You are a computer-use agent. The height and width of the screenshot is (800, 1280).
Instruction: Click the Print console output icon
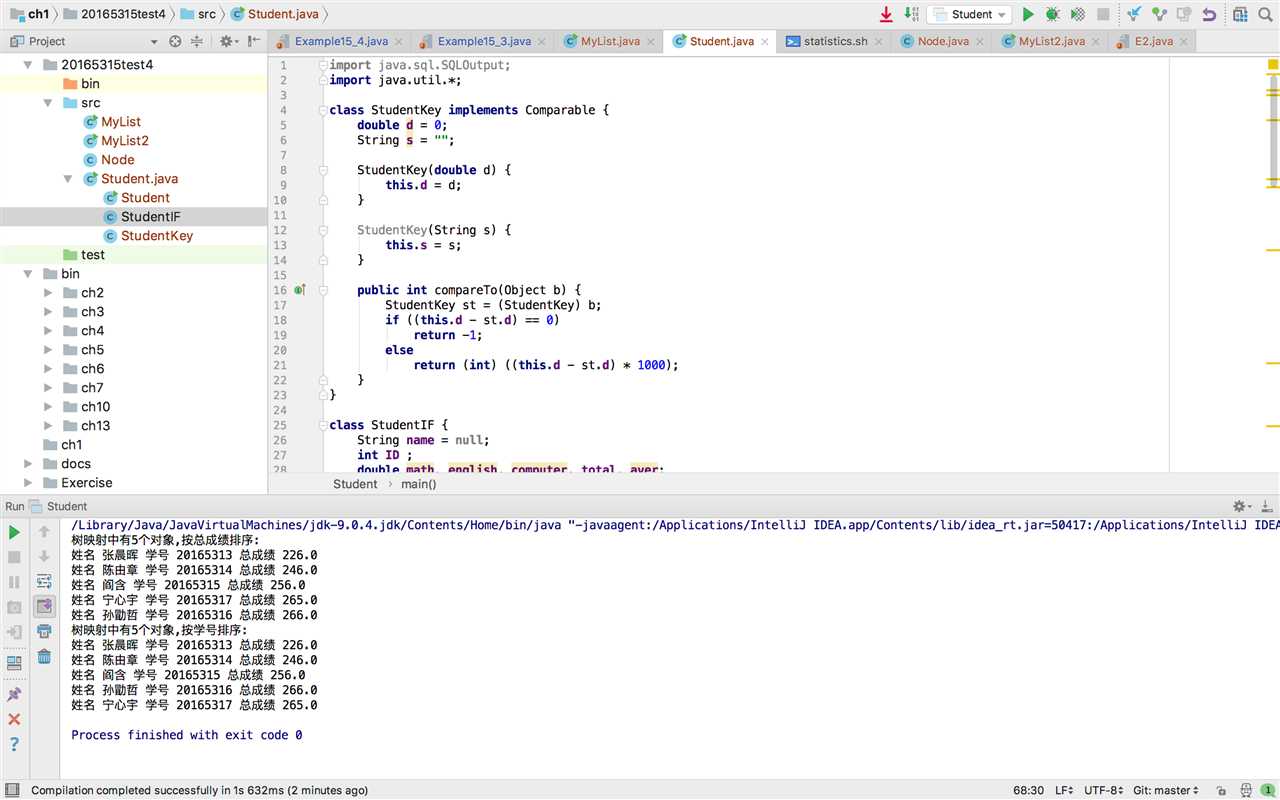(x=44, y=631)
